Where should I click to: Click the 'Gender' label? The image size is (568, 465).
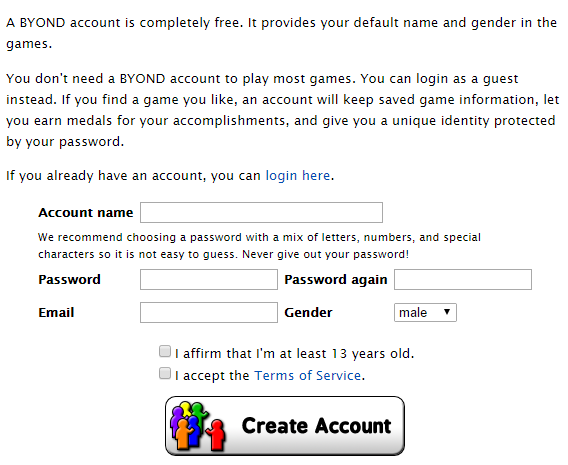[308, 313]
